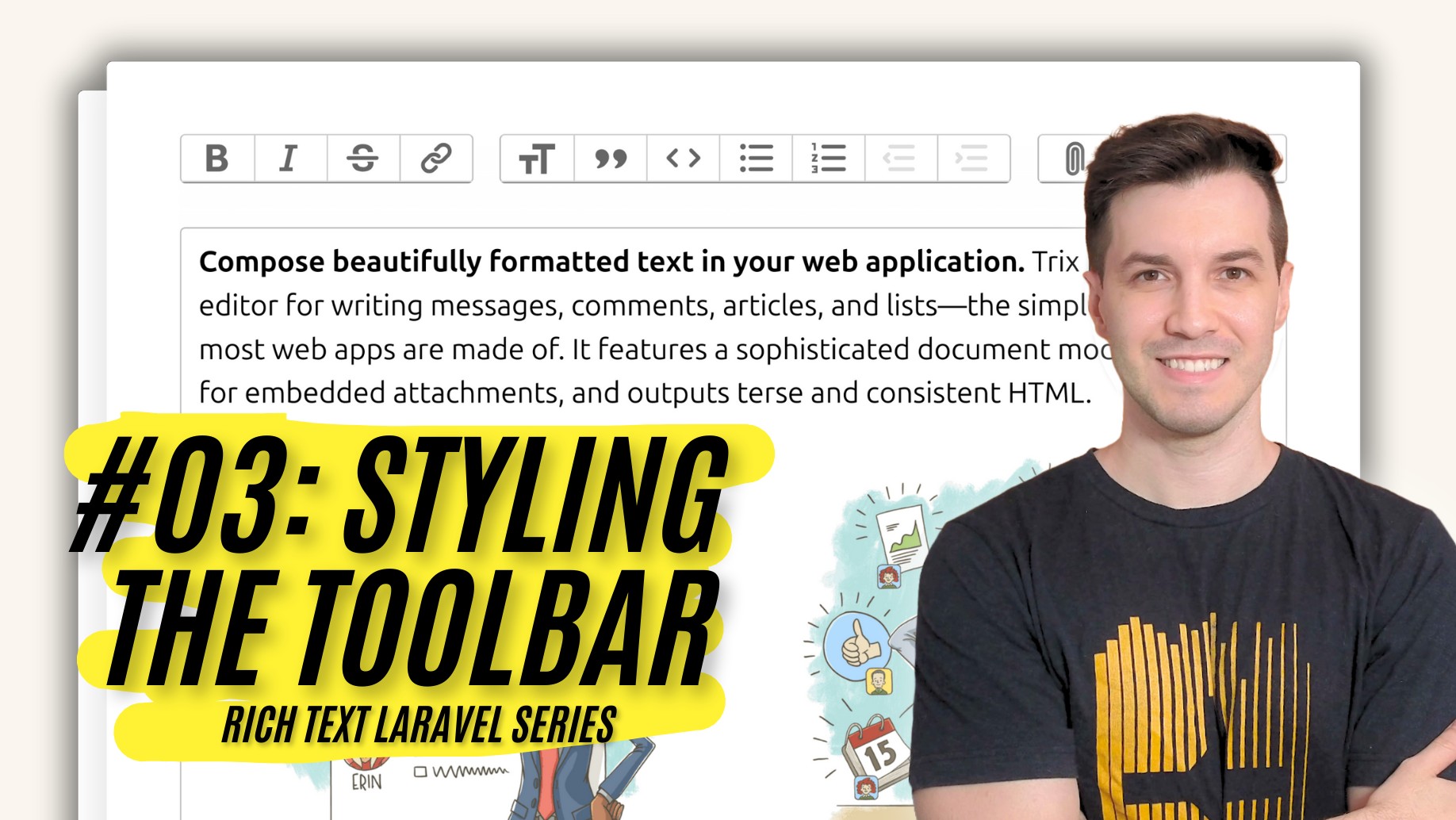The image size is (1456, 820).
Task: Format the text as a block quote
Action: 610,159
